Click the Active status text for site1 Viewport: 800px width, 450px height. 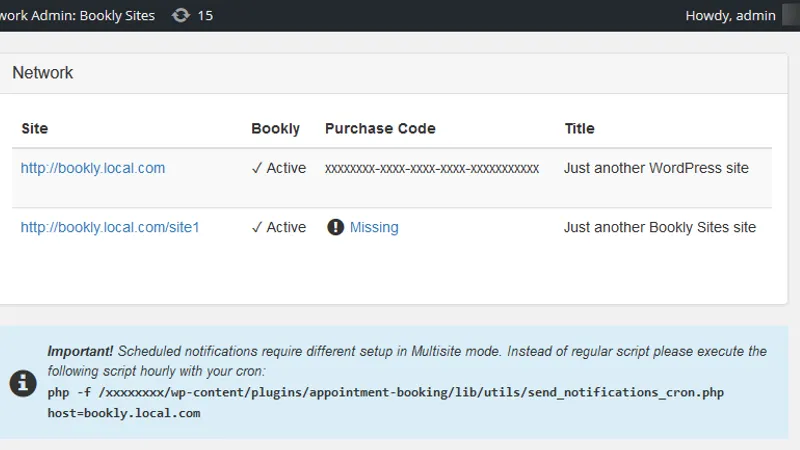coord(286,228)
